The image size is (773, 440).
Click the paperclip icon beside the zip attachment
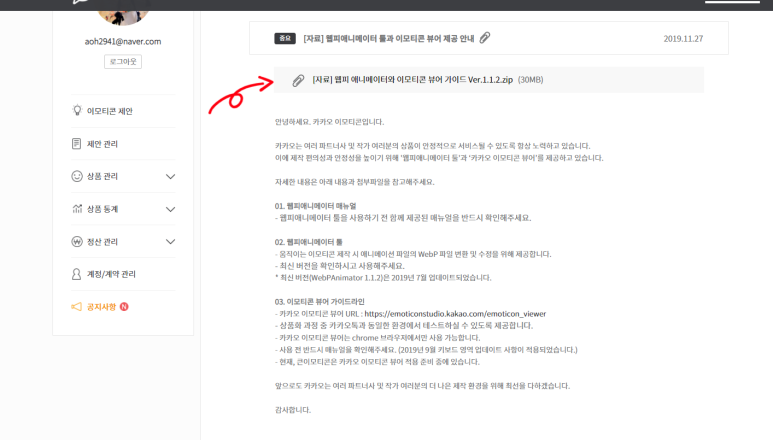(x=298, y=80)
